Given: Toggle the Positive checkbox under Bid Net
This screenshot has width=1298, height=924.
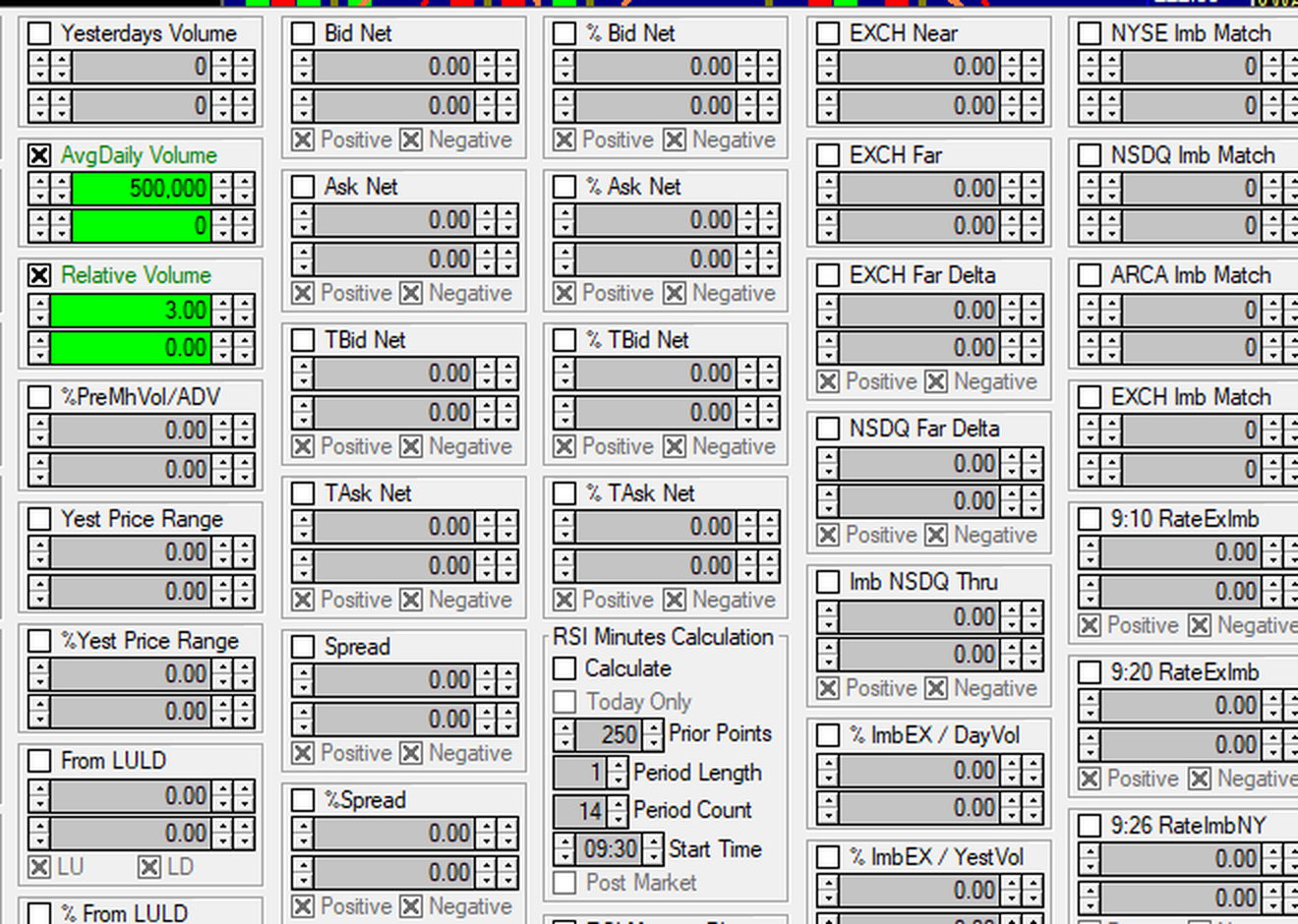Looking at the screenshot, I should pos(303,140).
